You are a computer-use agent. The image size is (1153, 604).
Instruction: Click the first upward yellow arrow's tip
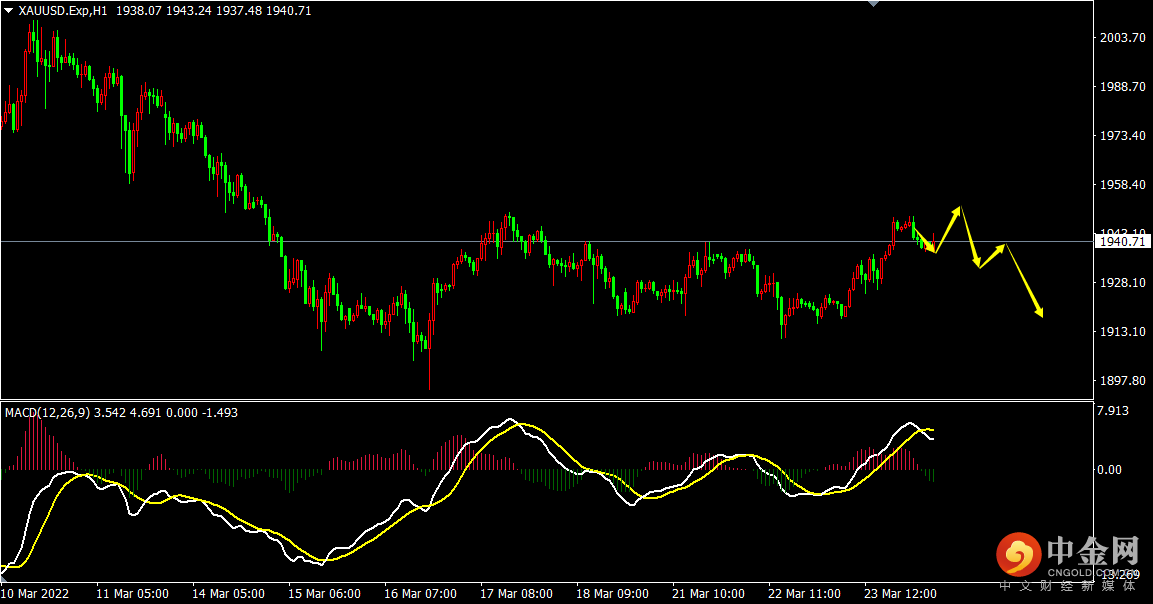pyautogui.click(x=957, y=210)
